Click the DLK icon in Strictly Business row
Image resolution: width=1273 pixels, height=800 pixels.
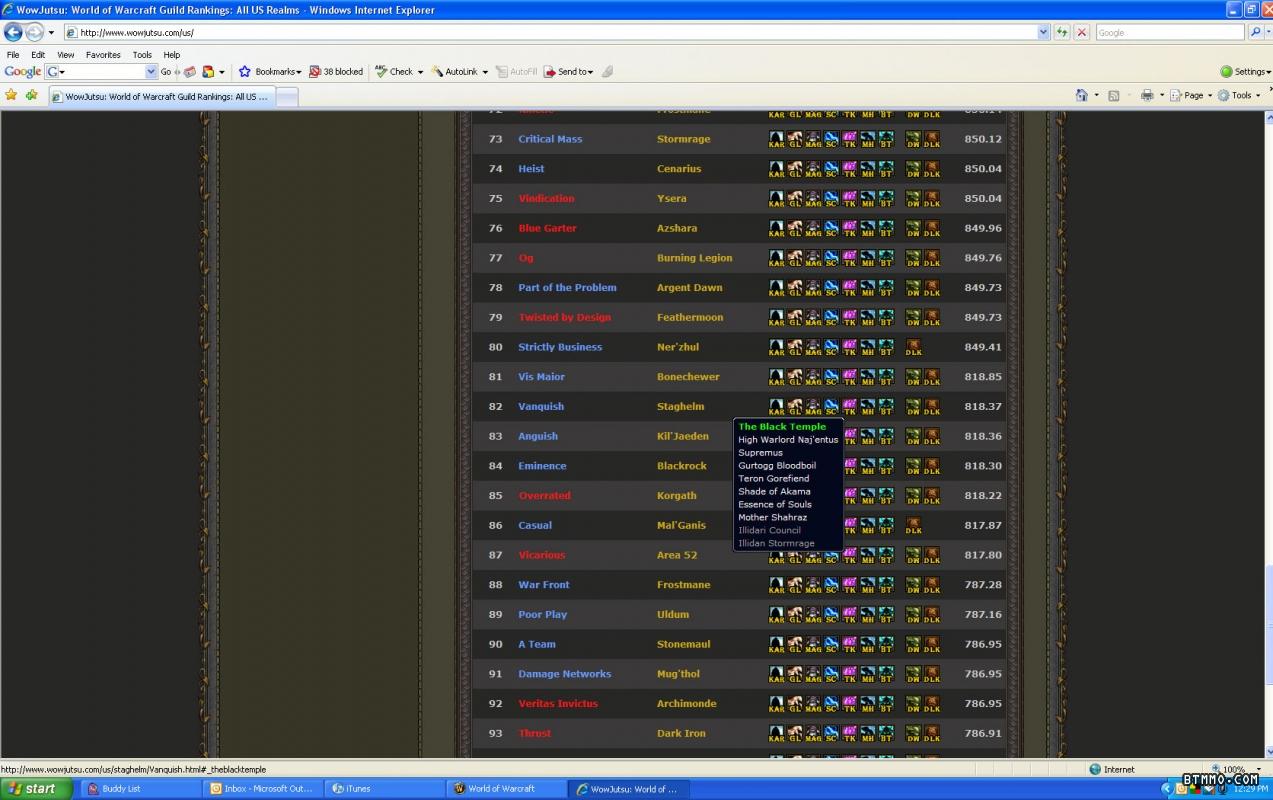click(913, 348)
